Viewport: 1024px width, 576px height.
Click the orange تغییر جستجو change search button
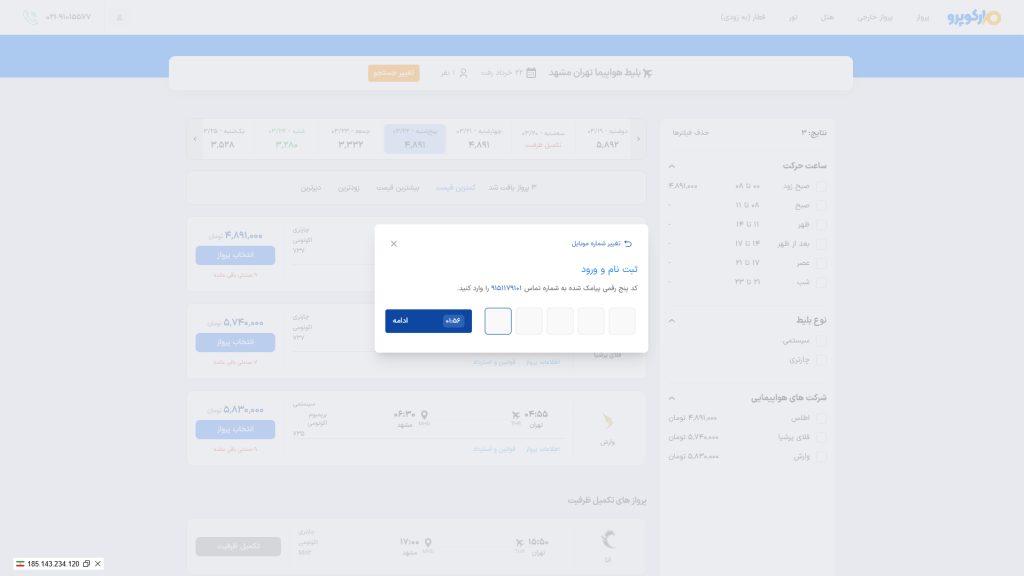[x=394, y=72]
